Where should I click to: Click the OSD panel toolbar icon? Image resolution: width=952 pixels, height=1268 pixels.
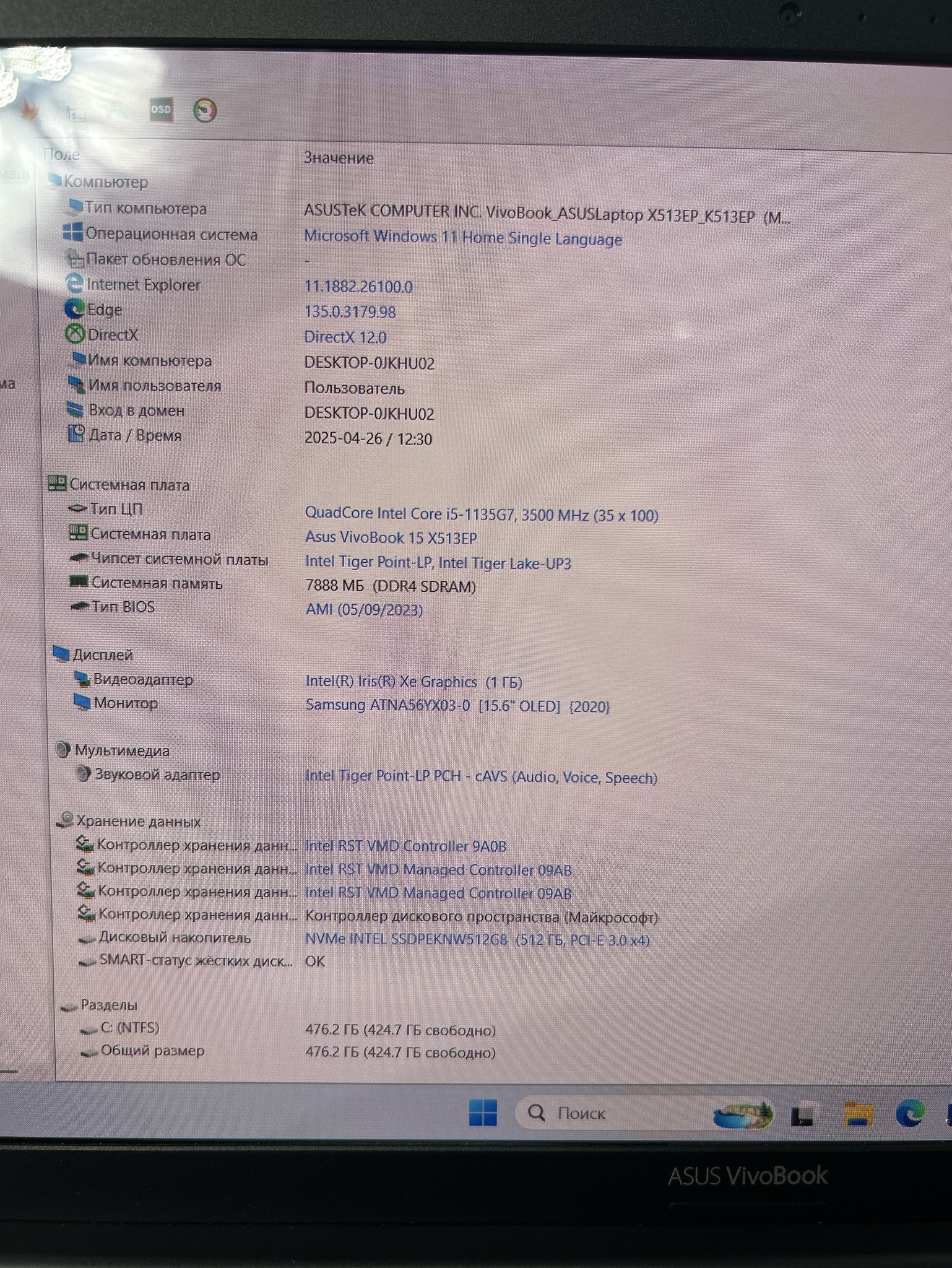[161, 110]
